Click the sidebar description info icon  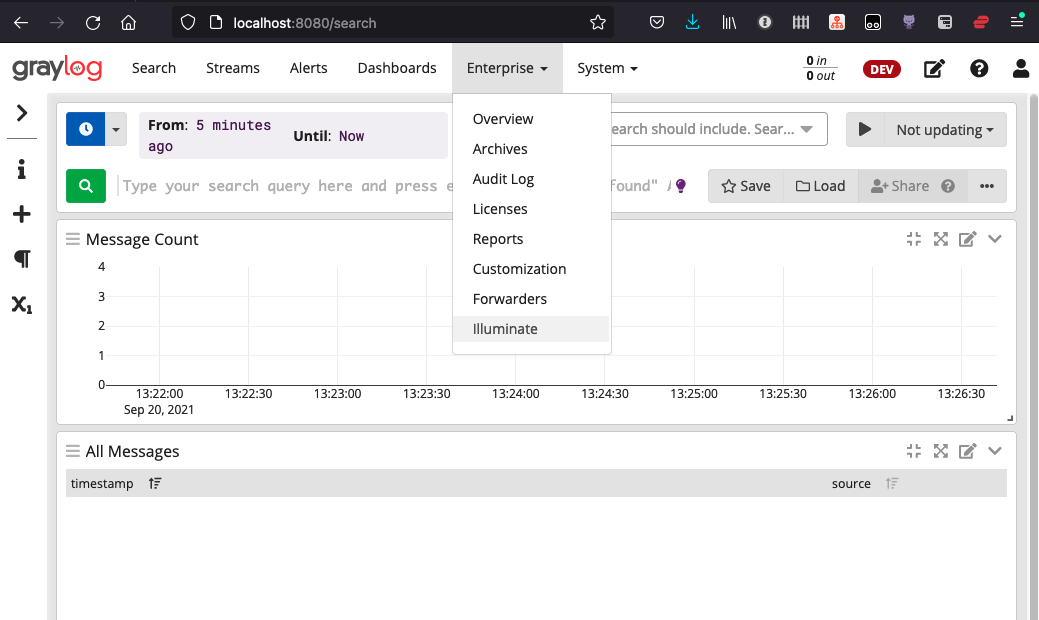pos(22,169)
